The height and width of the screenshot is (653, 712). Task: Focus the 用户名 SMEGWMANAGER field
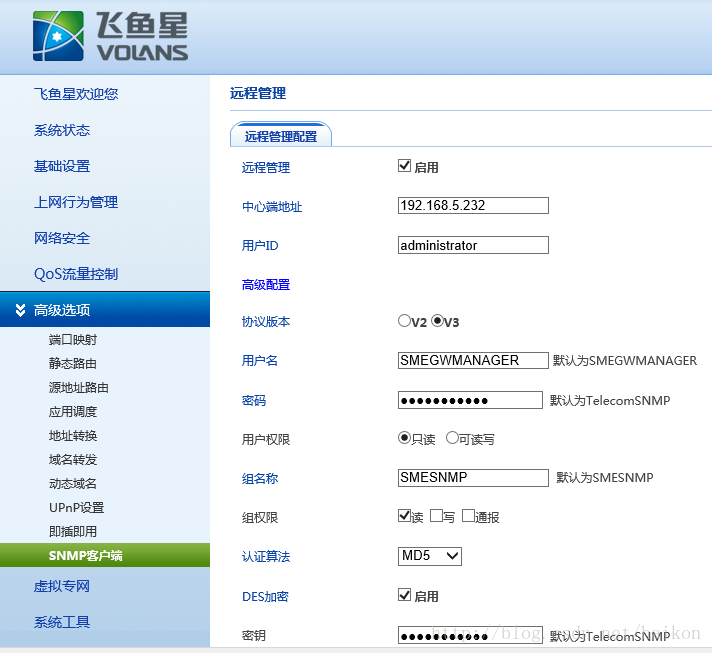tap(473, 360)
